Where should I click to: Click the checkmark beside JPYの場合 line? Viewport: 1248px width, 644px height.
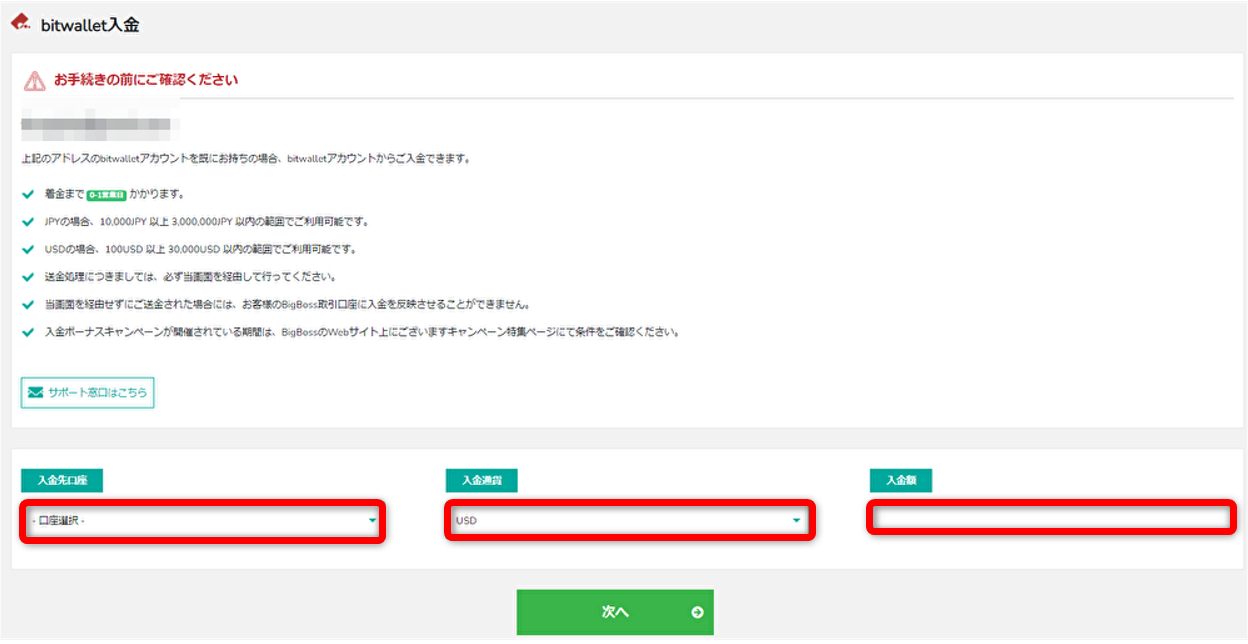(x=28, y=222)
